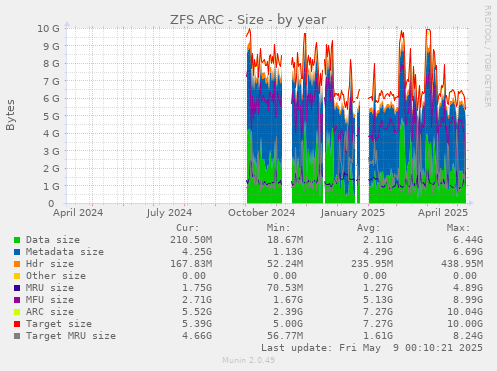
Task: Click the MFU size legend label
Action: 50,300
